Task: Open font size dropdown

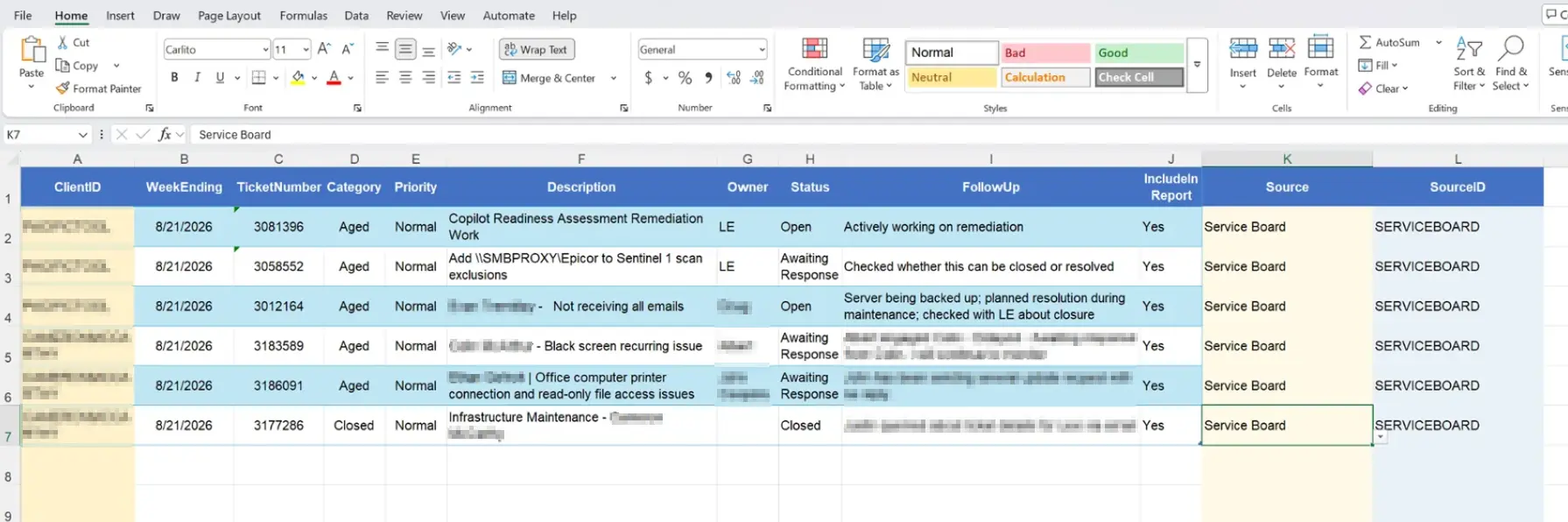Action: click(306, 50)
